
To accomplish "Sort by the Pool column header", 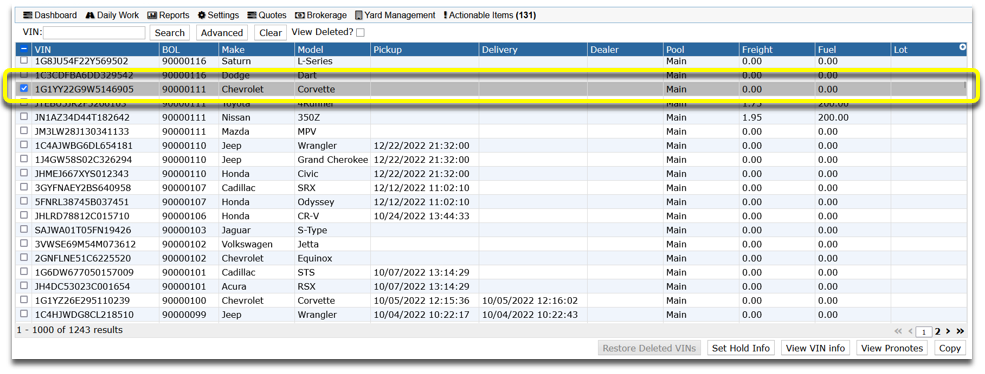I will (701, 50).
